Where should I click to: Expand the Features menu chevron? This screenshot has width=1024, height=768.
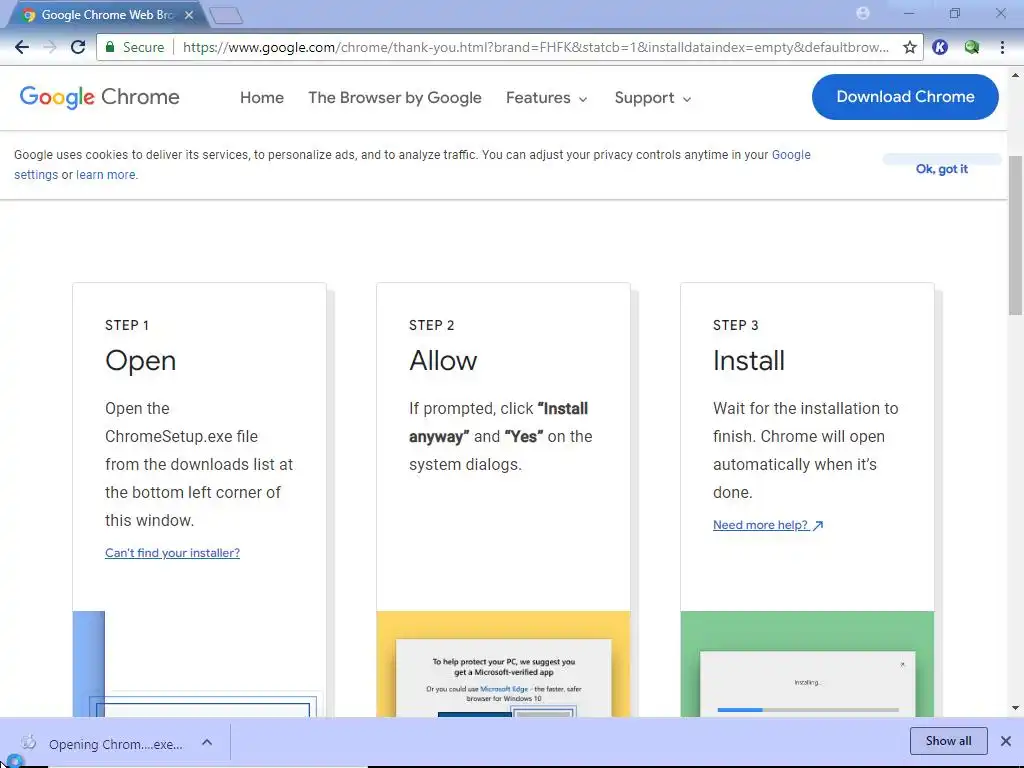click(x=583, y=99)
